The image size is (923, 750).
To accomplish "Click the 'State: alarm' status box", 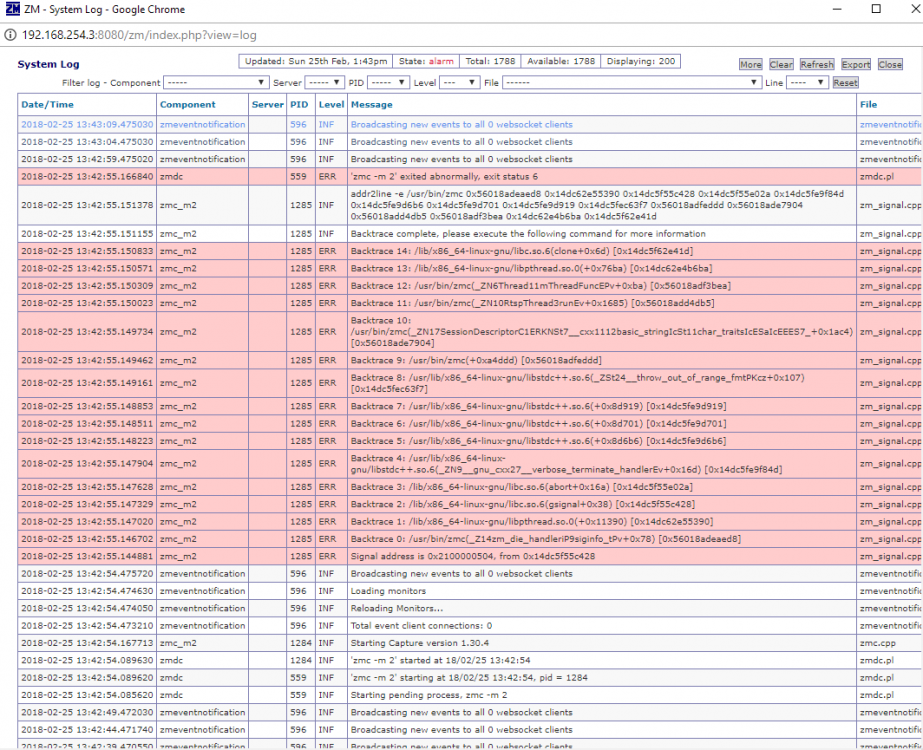I will click(426, 61).
